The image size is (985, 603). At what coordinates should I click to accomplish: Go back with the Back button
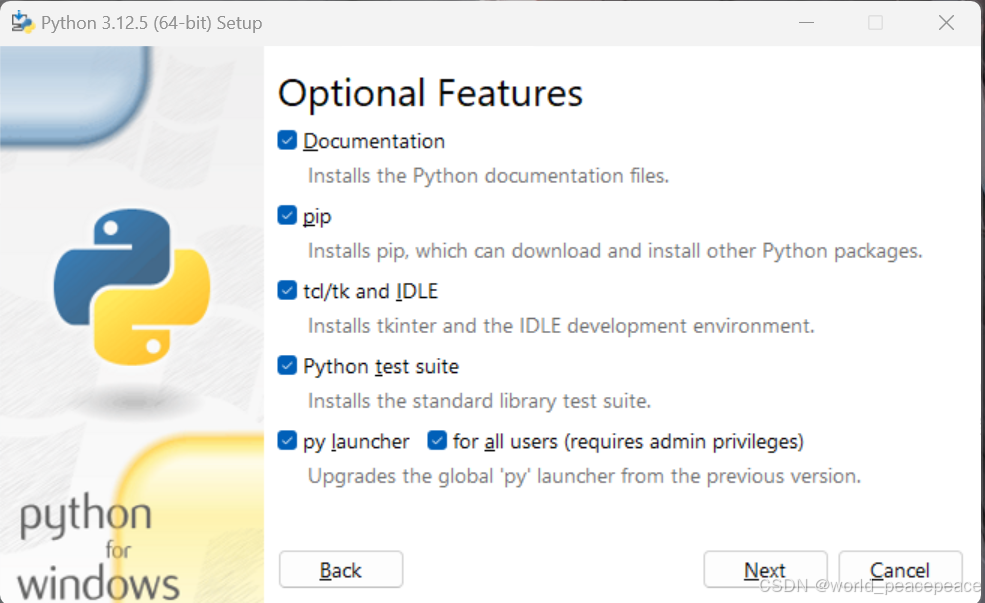(x=340, y=569)
